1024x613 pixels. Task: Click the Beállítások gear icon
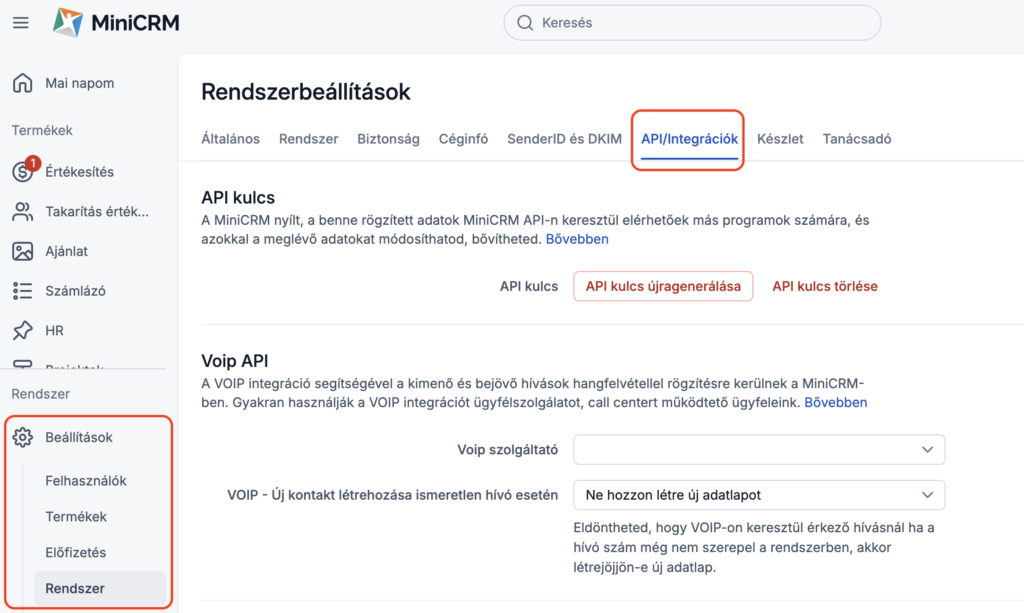[22, 437]
